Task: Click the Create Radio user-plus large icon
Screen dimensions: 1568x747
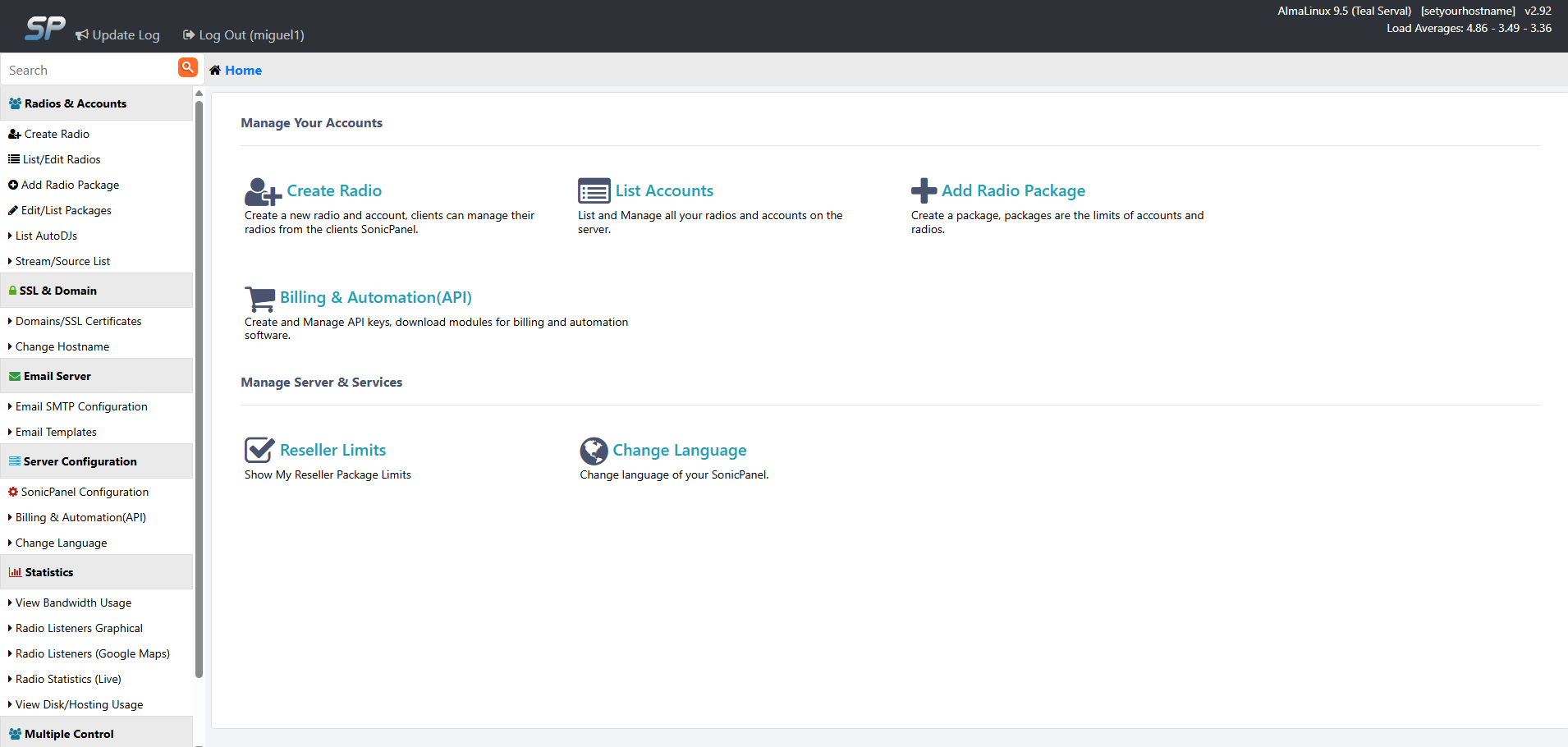Action: [263, 192]
